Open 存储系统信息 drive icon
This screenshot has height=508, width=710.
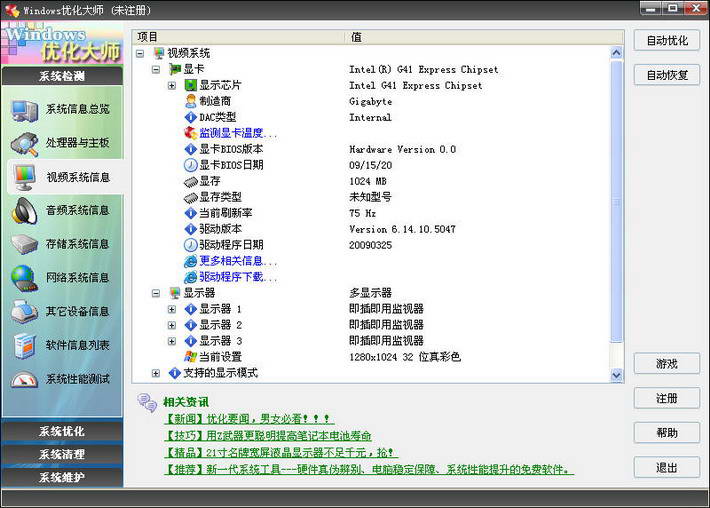(x=24, y=244)
